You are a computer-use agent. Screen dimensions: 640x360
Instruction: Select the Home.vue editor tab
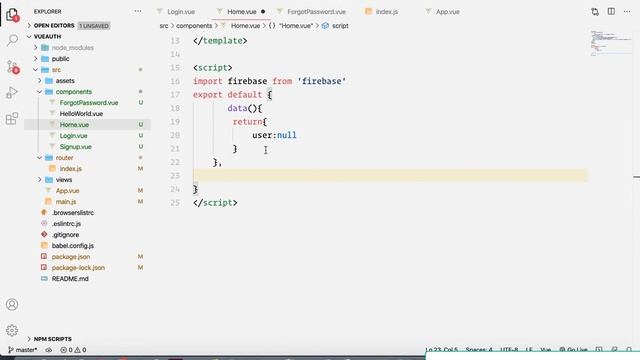pos(242,12)
